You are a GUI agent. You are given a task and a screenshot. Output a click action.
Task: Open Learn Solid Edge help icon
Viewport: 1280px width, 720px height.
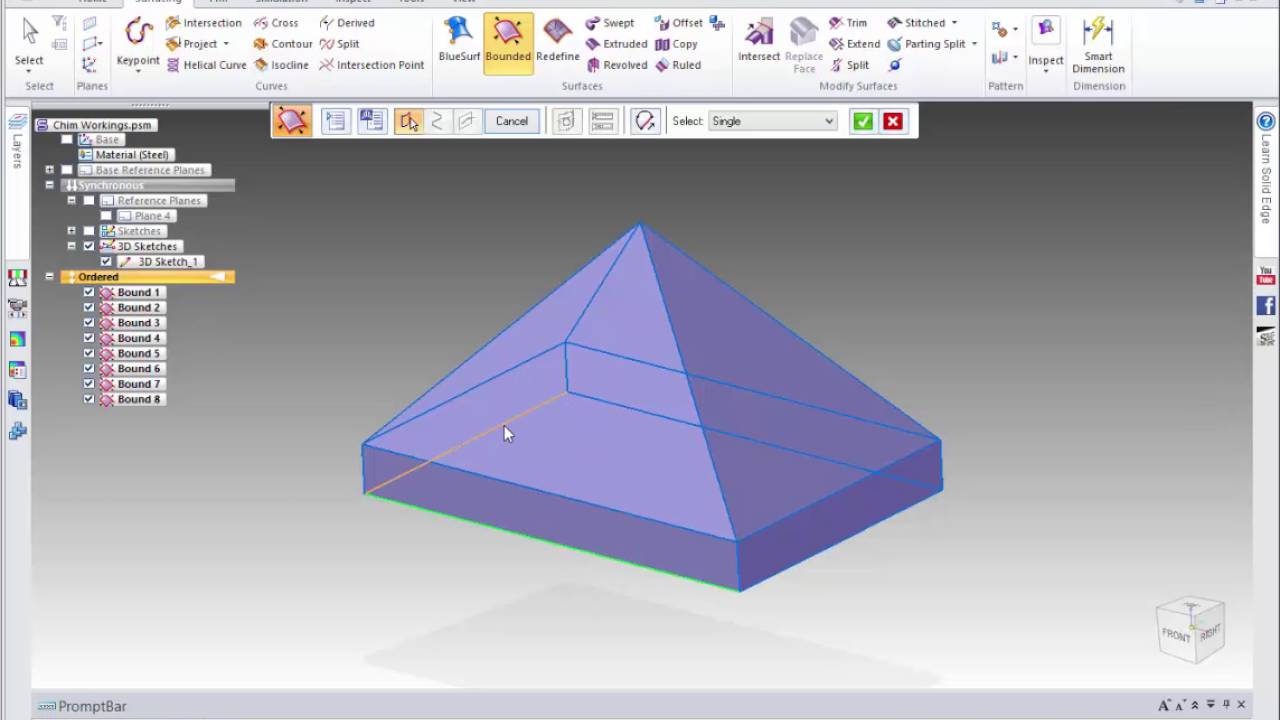[x=1265, y=122]
